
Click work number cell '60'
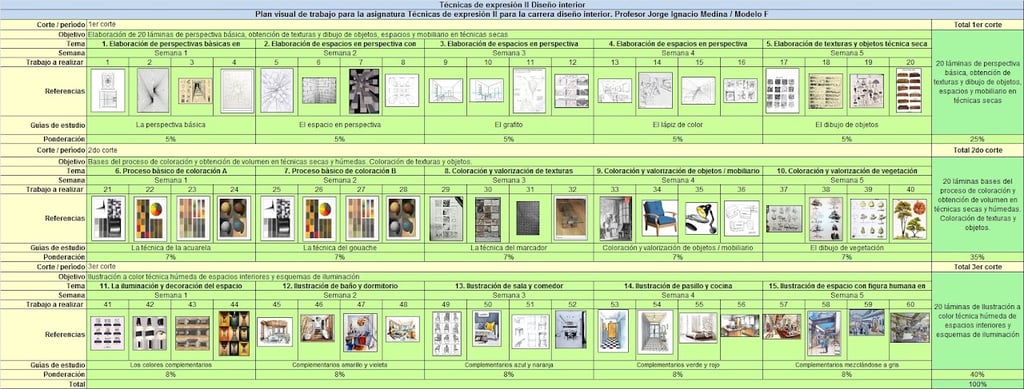(910, 304)
